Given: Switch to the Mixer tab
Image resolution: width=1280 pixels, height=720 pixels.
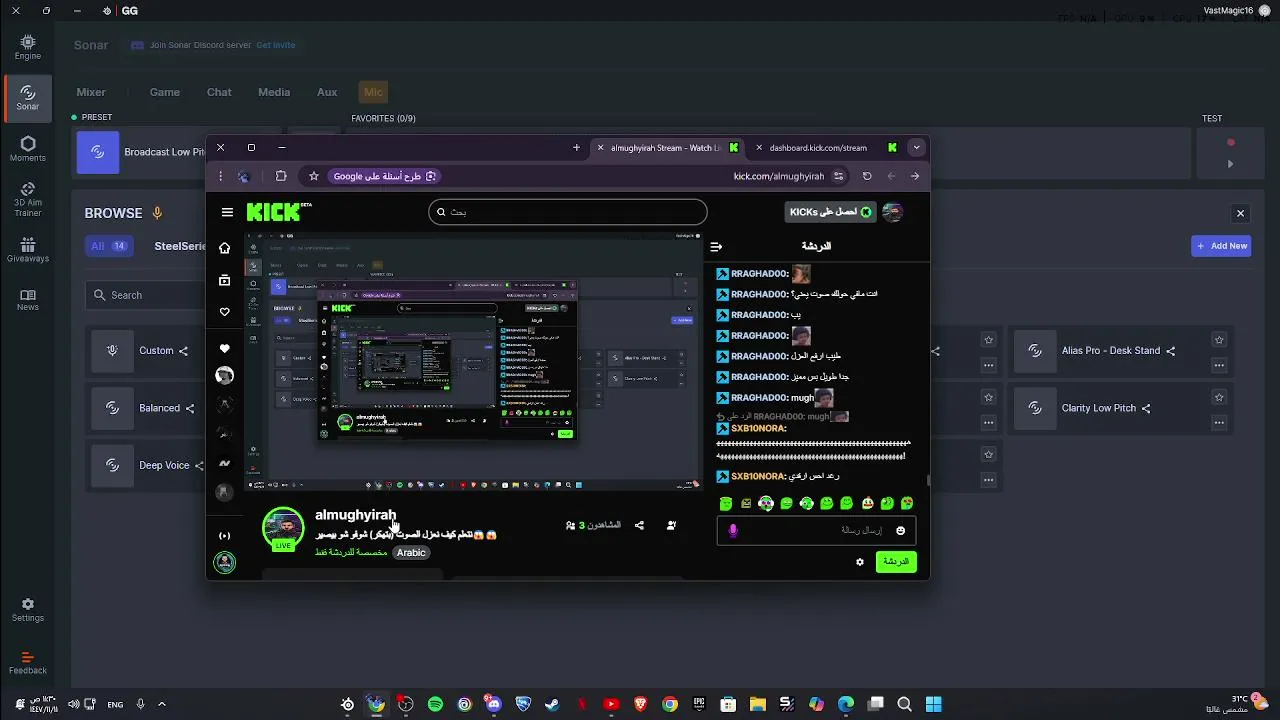Looking at the screenshot, I should (91, 92).
